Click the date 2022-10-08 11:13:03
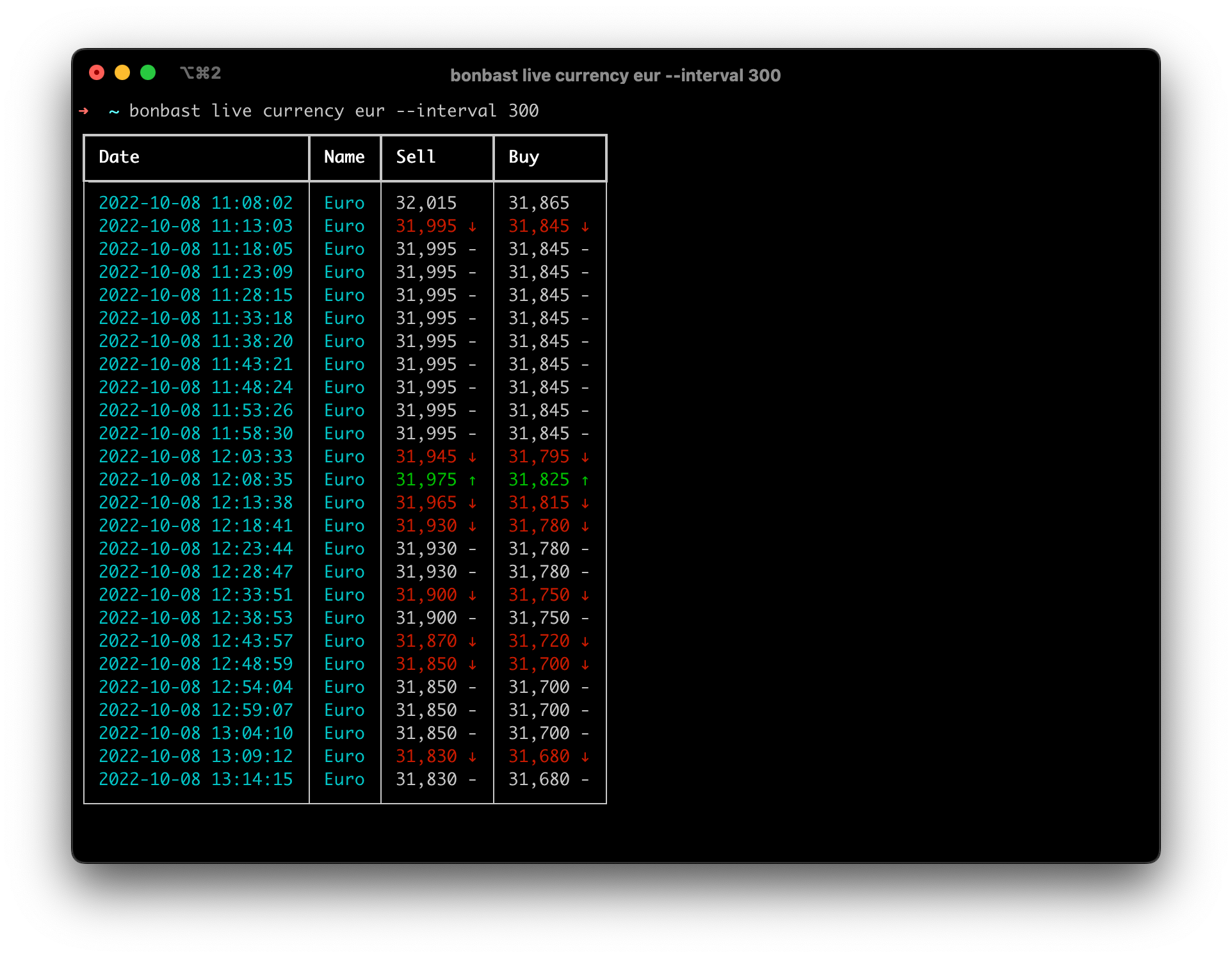 click(x=196, y=226)
